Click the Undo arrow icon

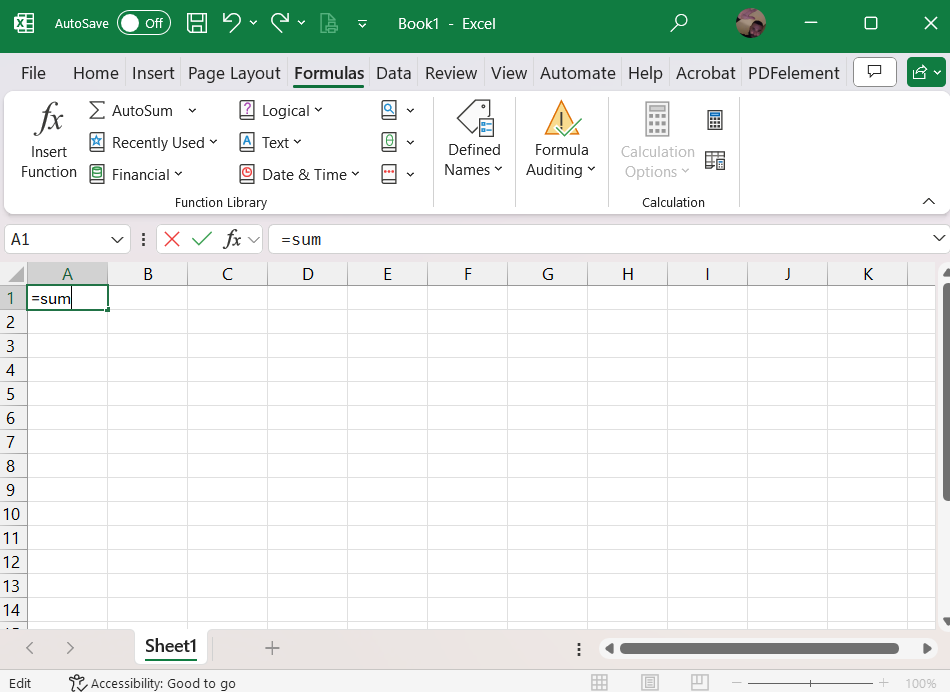click(231, 23)
